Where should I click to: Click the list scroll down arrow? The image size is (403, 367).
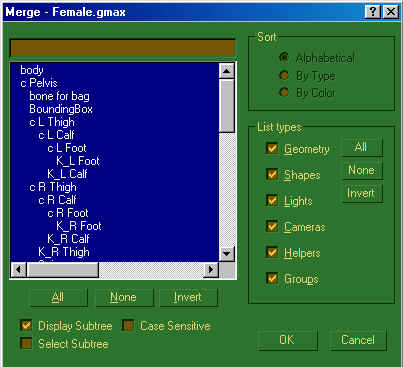click(227, 254)
